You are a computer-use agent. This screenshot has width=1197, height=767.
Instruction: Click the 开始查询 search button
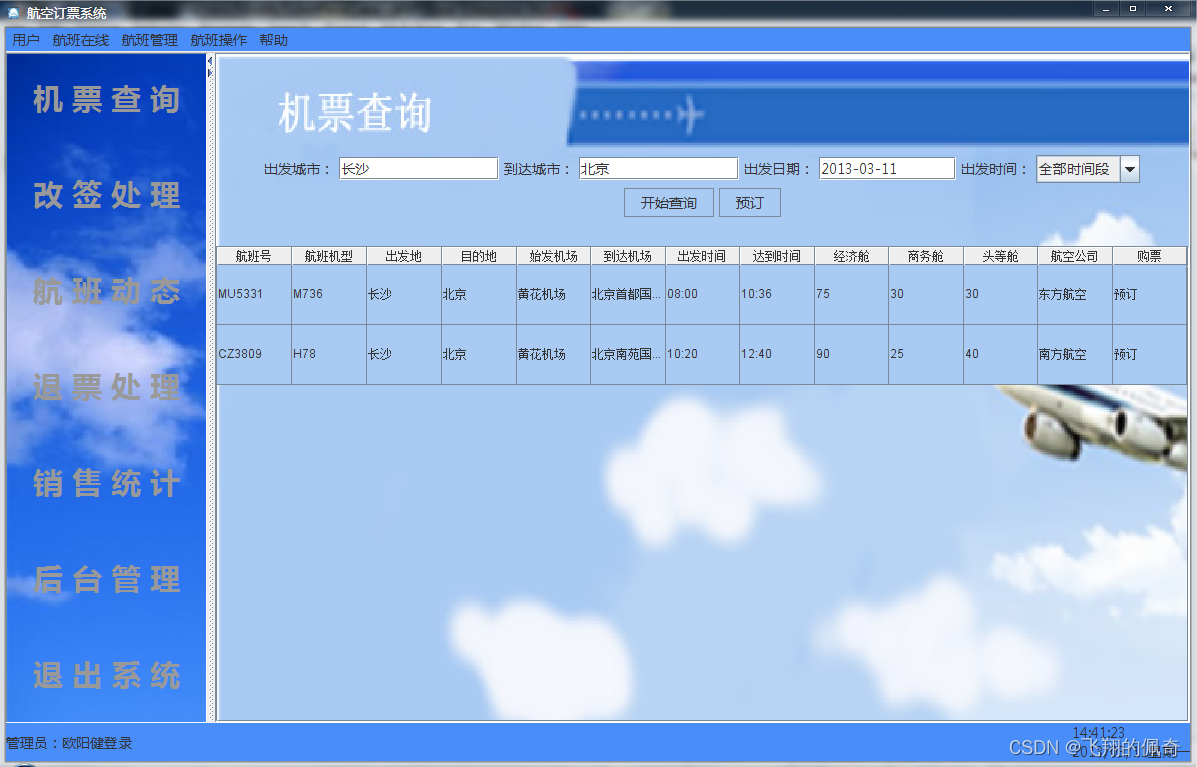(x=668, y=202)
